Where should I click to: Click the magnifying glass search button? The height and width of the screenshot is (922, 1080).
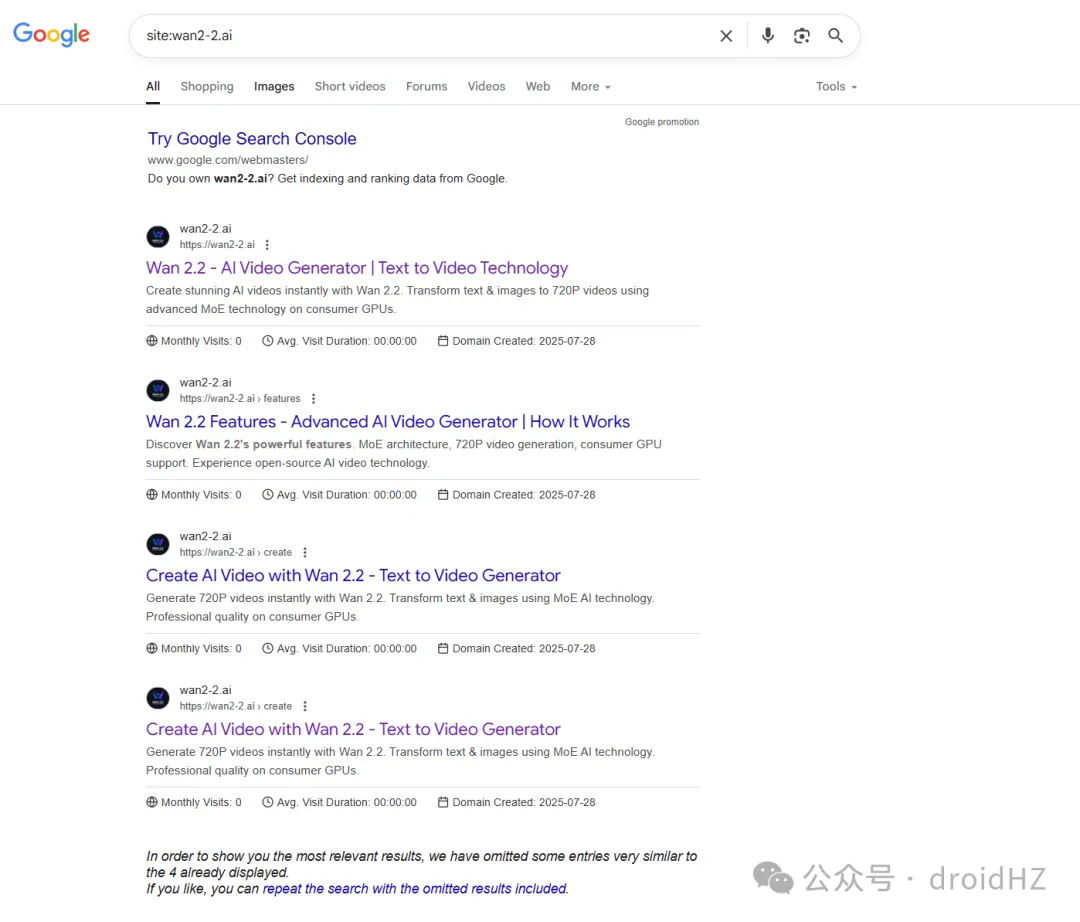(x=835, y=36)
